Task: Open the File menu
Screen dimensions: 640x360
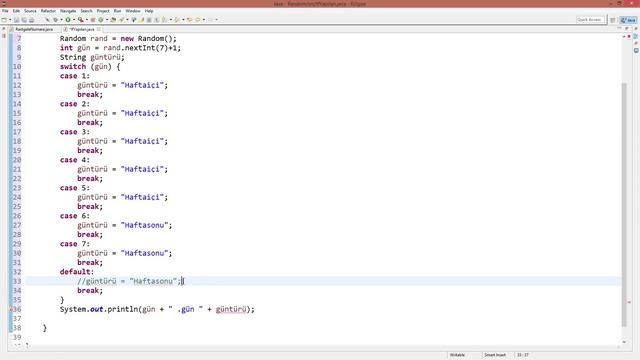Action: tap(5, 11)
